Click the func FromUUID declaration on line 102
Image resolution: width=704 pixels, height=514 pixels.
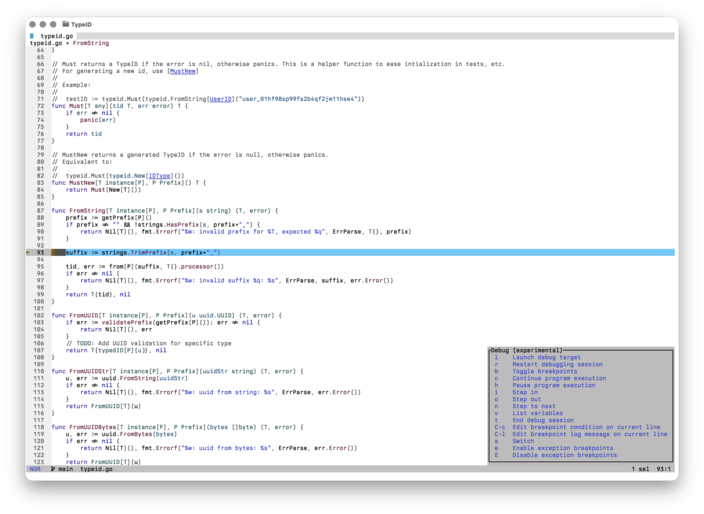tap(167, 316)
